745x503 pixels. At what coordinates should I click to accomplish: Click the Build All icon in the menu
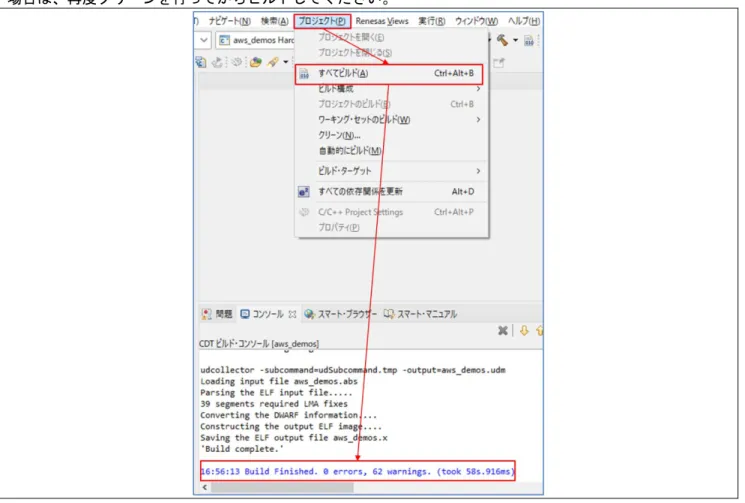(304, 74)
